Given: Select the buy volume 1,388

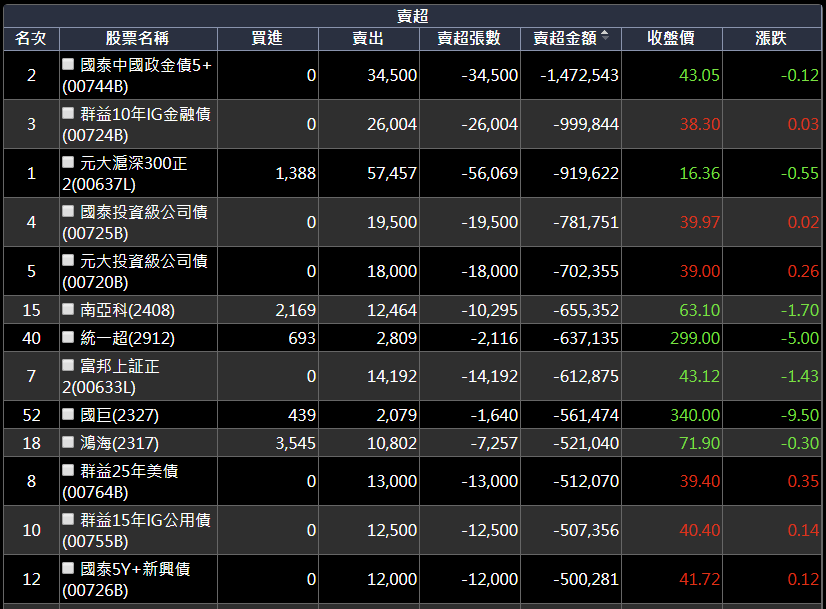Looking at the screenshot, I should (296, 173).
